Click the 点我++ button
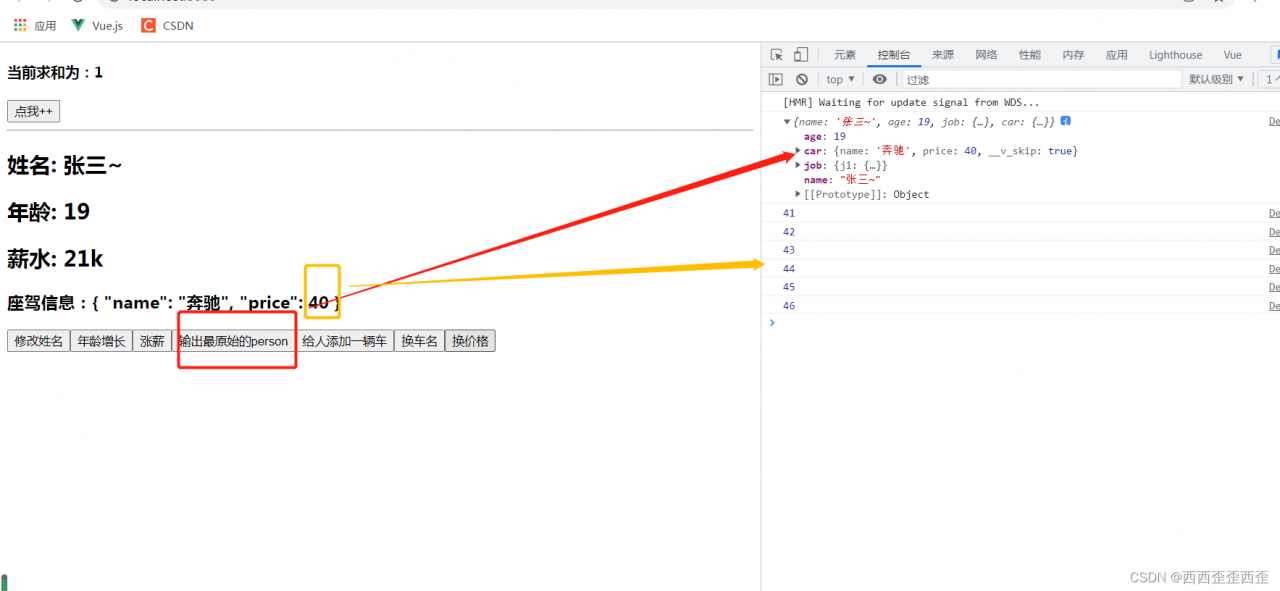 [x=33, y=111]
